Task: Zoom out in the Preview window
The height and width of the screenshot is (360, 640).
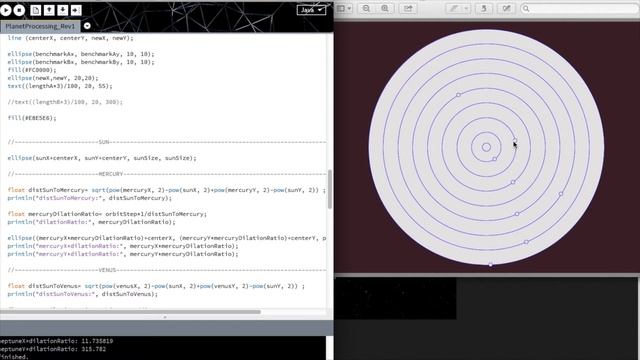Action: 367,8
